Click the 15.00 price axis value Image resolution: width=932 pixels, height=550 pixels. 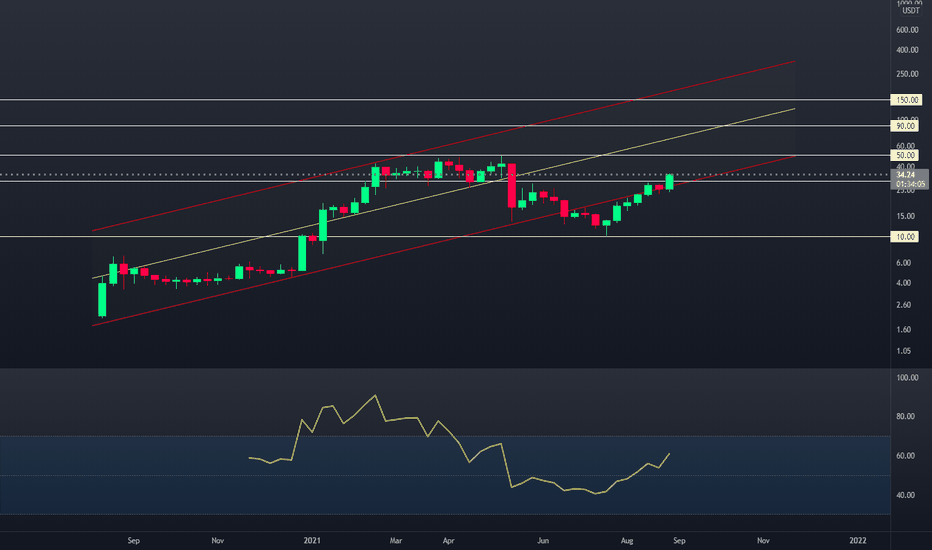click(905, 216)
